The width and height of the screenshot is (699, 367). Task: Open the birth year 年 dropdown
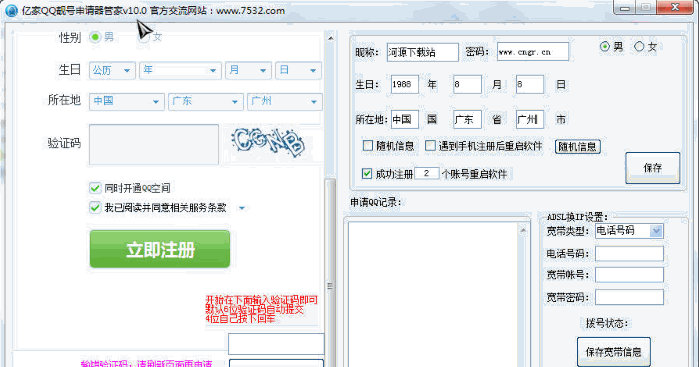point(180,70)
